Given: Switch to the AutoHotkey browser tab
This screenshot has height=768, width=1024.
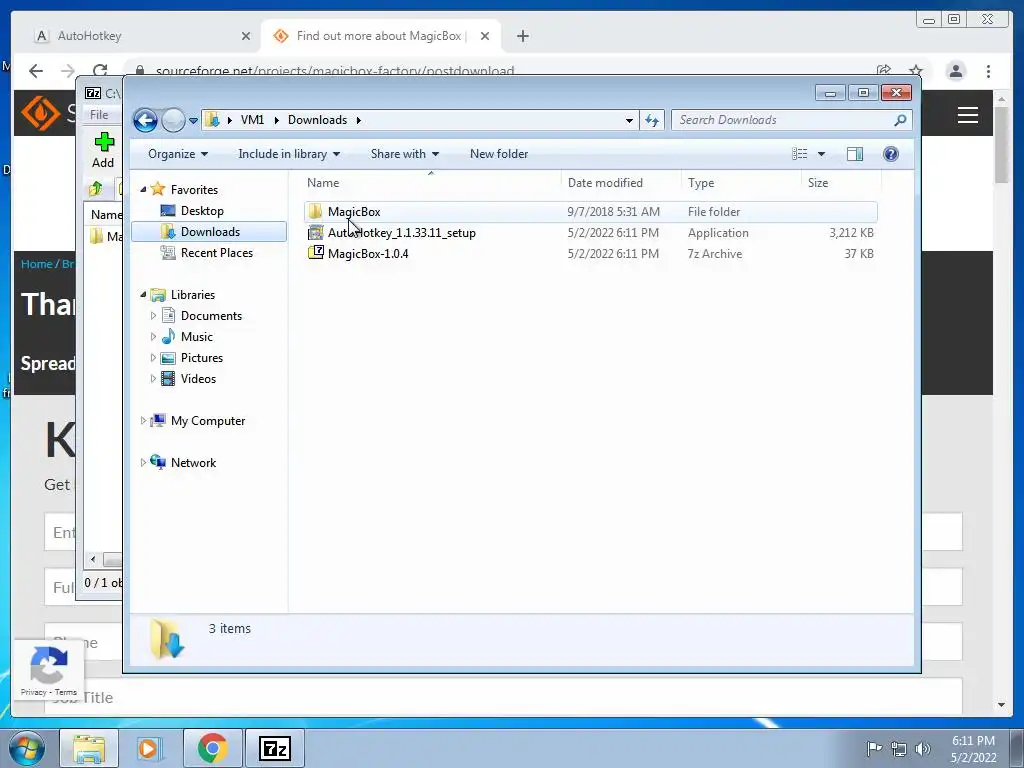Looking at the screenshot, I should tap(140, 36).
